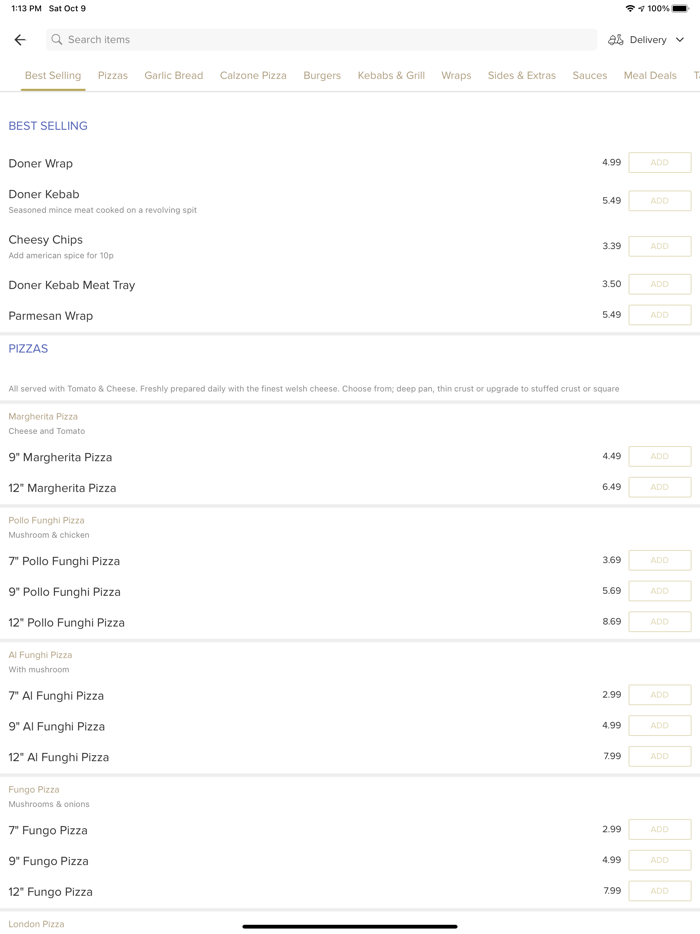Click the Search items field
Image resolution: width=700 pixels, height=934 pixels.
pos(320,40)
